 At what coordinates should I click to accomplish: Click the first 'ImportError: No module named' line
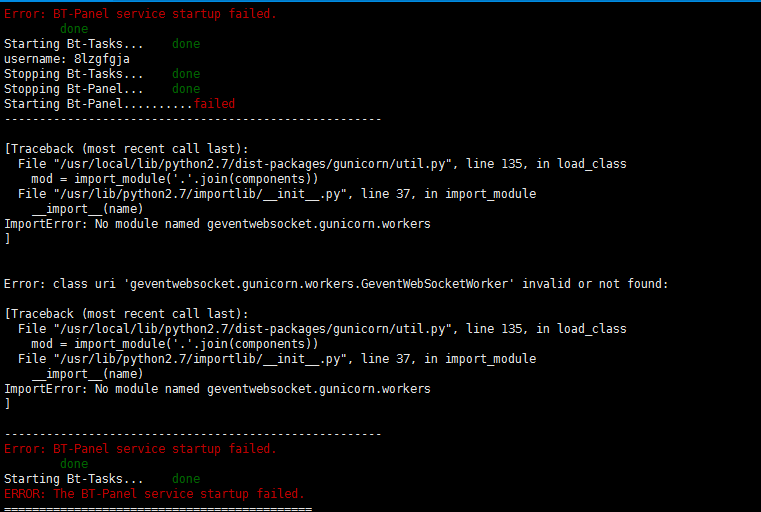(217, 224)
